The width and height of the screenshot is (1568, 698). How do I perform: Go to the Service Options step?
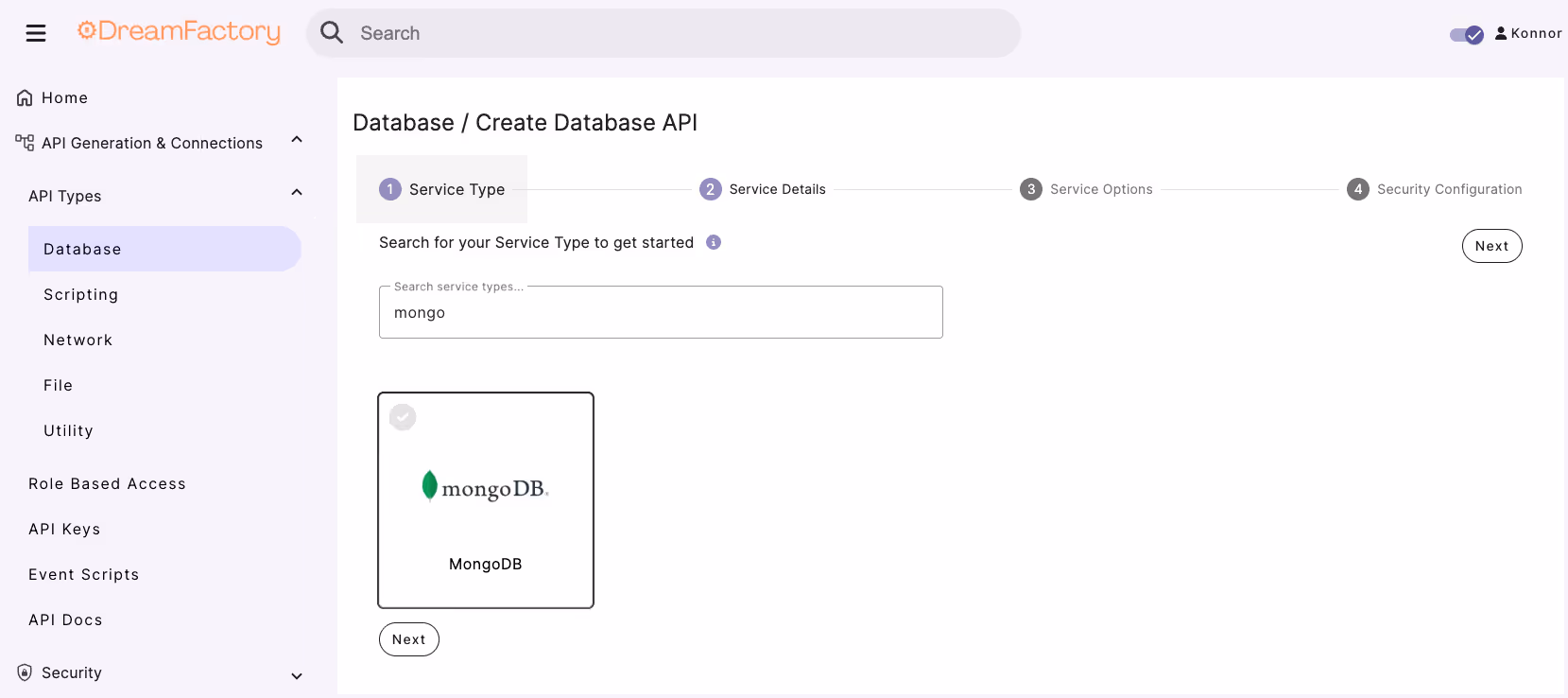[1086, 189]
